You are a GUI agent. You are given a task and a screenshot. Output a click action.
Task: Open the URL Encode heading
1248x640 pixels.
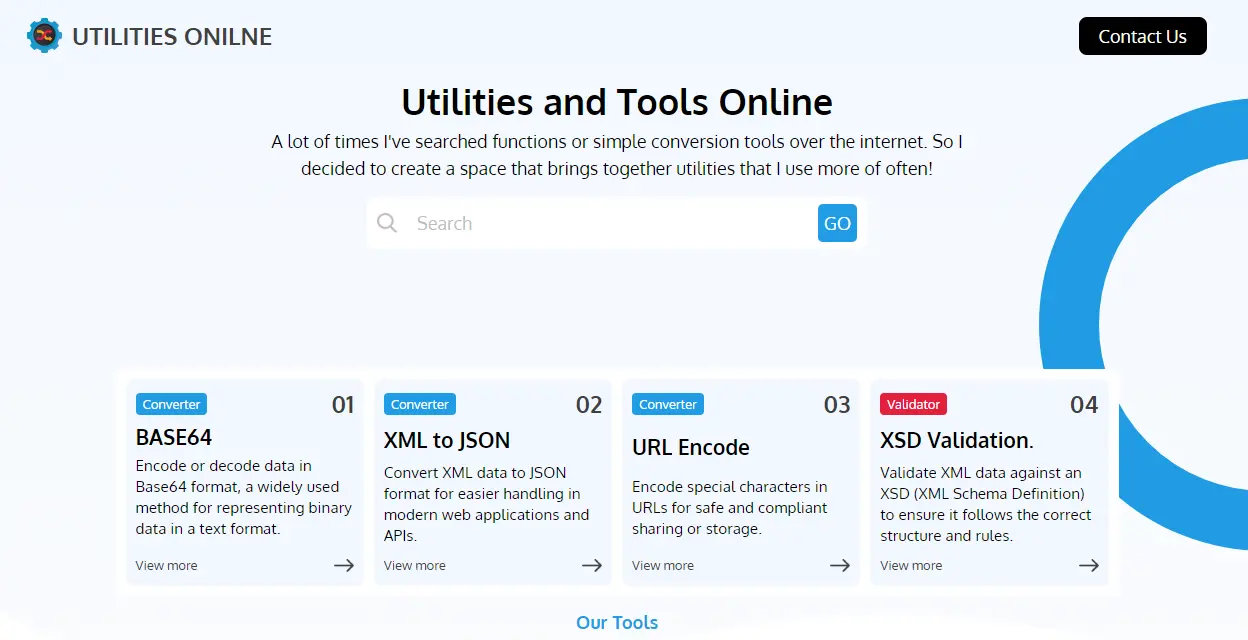point(691,447)
